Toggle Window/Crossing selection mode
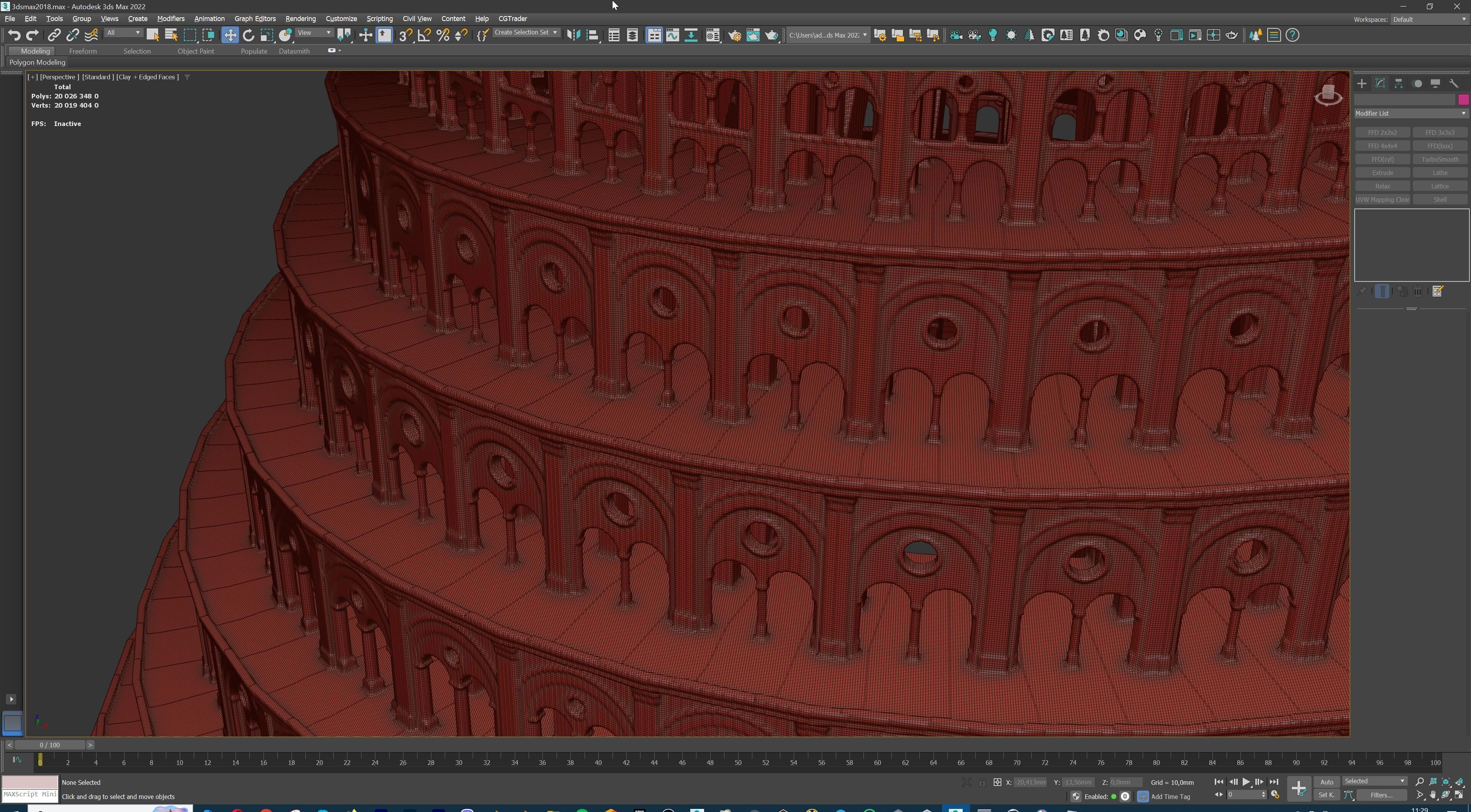This screenshot has width=1471, height=812. [x=208, y=35]
